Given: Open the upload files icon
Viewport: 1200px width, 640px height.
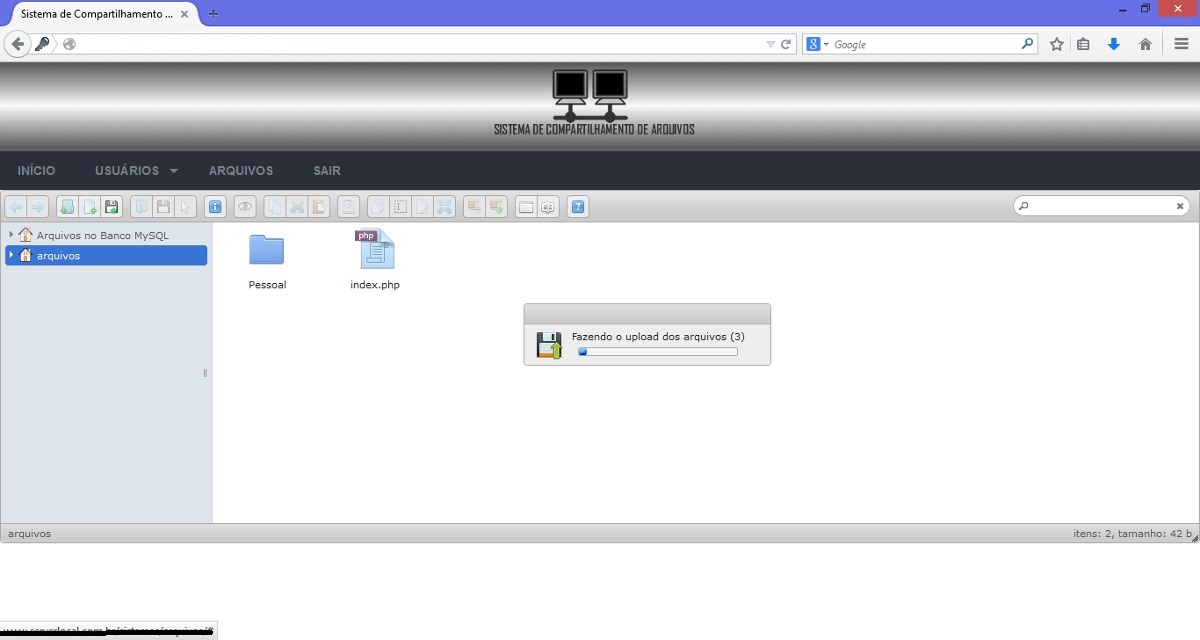Looking at the screenshot, I should tap(112, 207).
